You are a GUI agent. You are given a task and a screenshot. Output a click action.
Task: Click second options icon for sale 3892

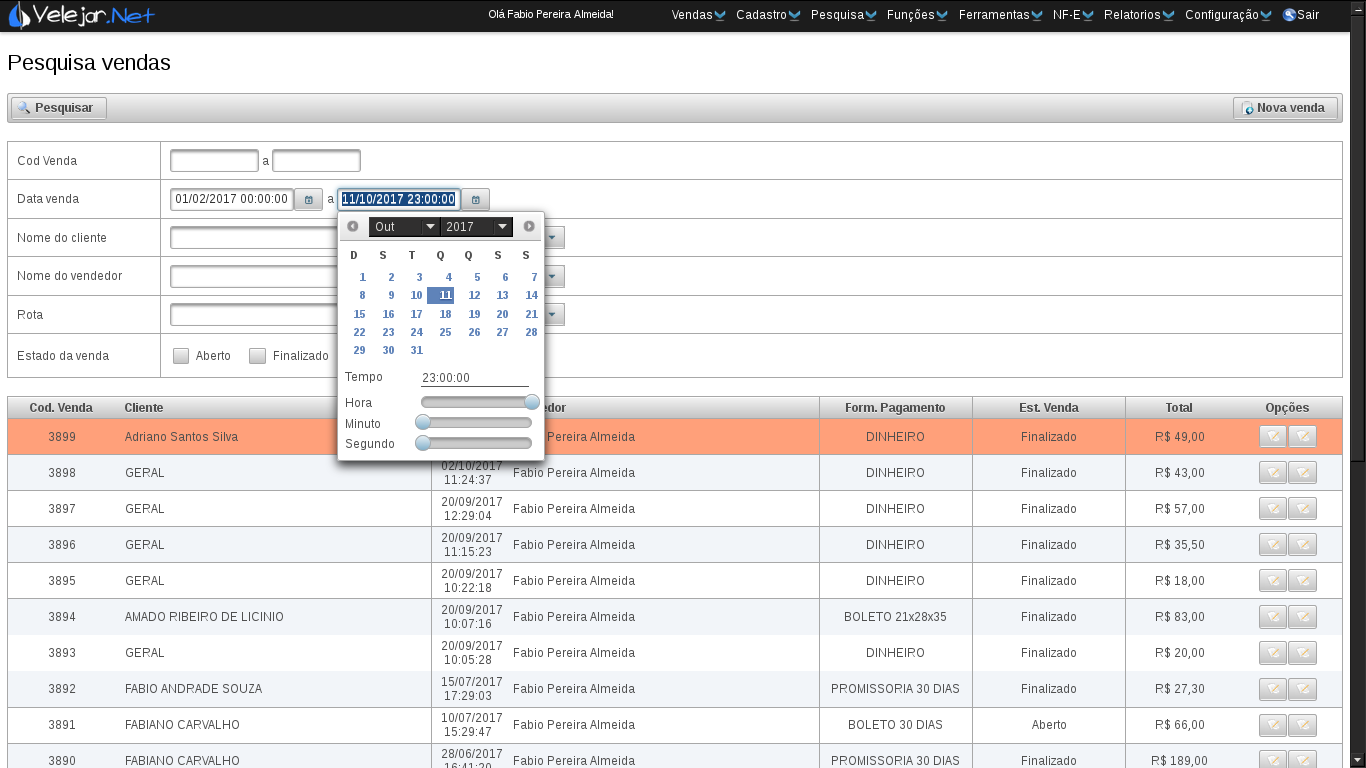[1302, 689]
